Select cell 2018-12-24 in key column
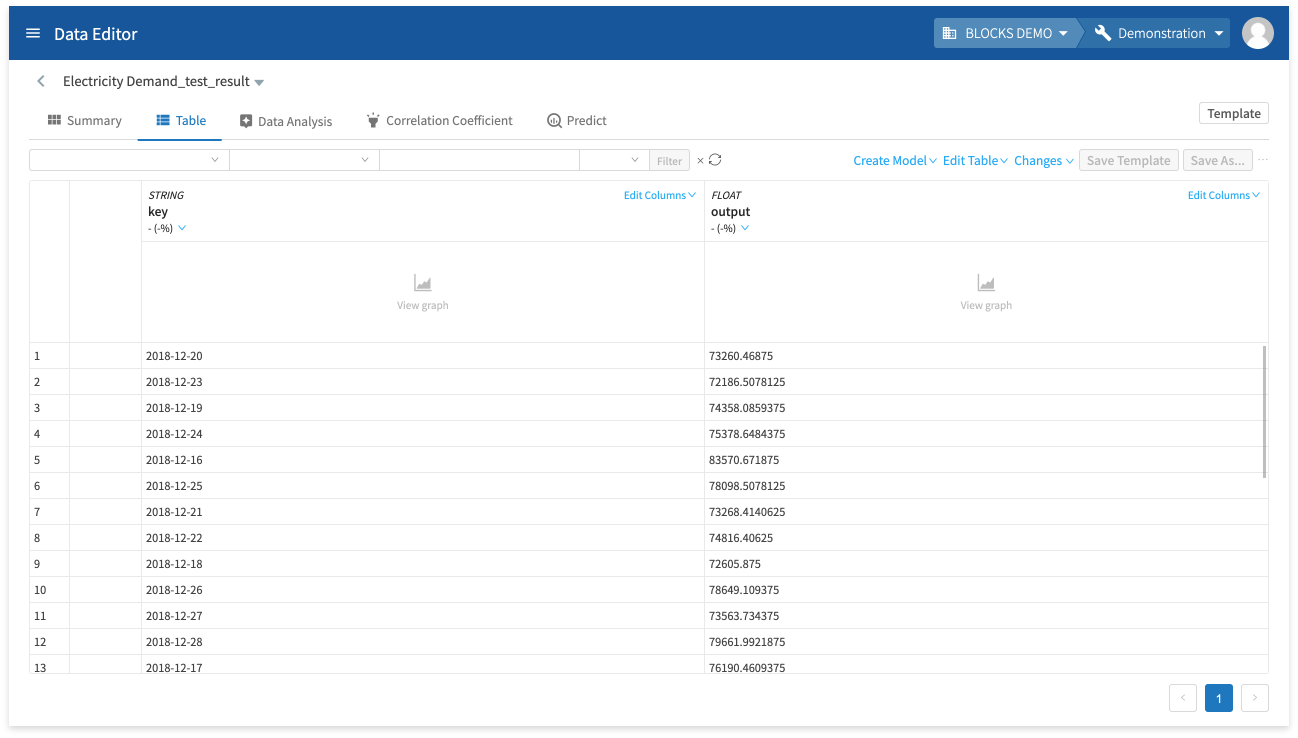The height and width of the screenshot is (738, 1298). pos(423,434)
